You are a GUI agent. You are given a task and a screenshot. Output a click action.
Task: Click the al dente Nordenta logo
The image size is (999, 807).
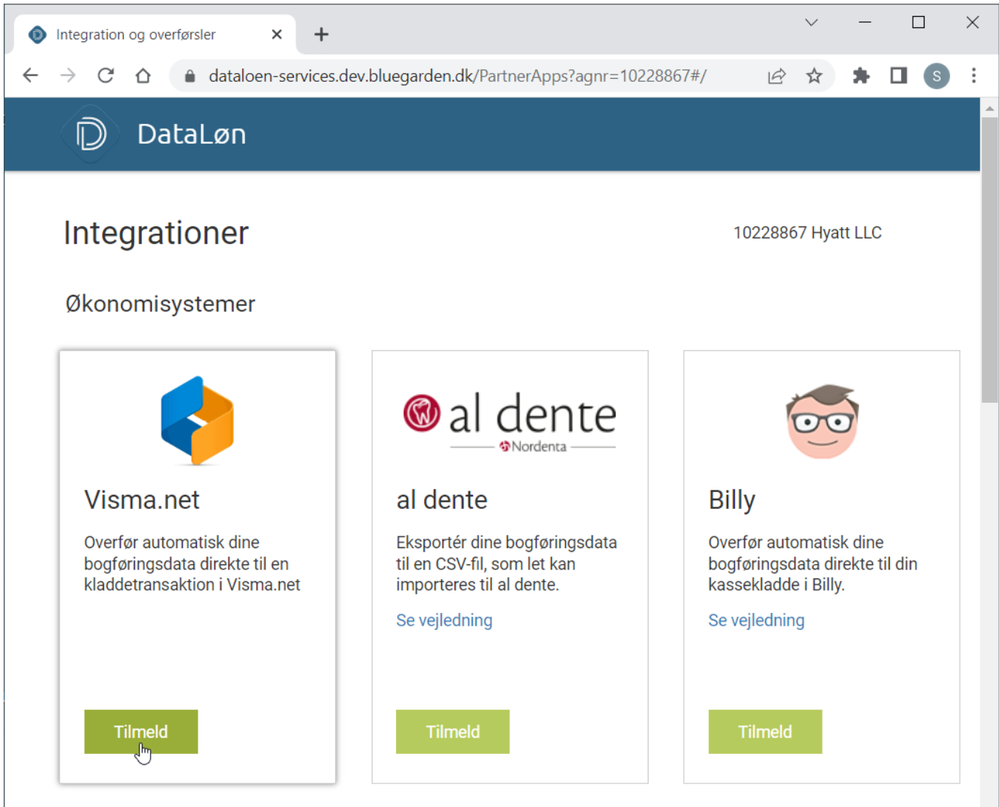(510, 421)
